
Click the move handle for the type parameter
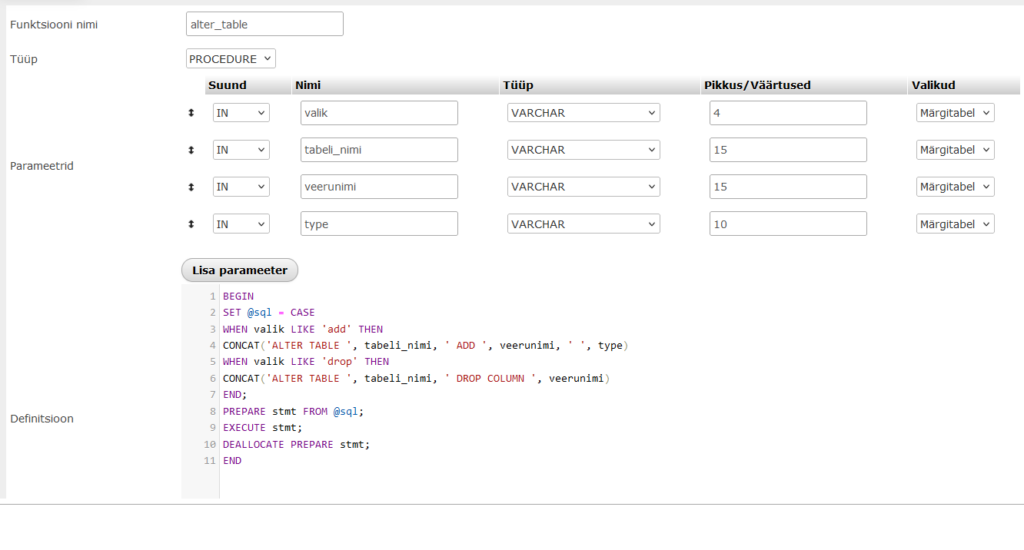pos(191,224)
